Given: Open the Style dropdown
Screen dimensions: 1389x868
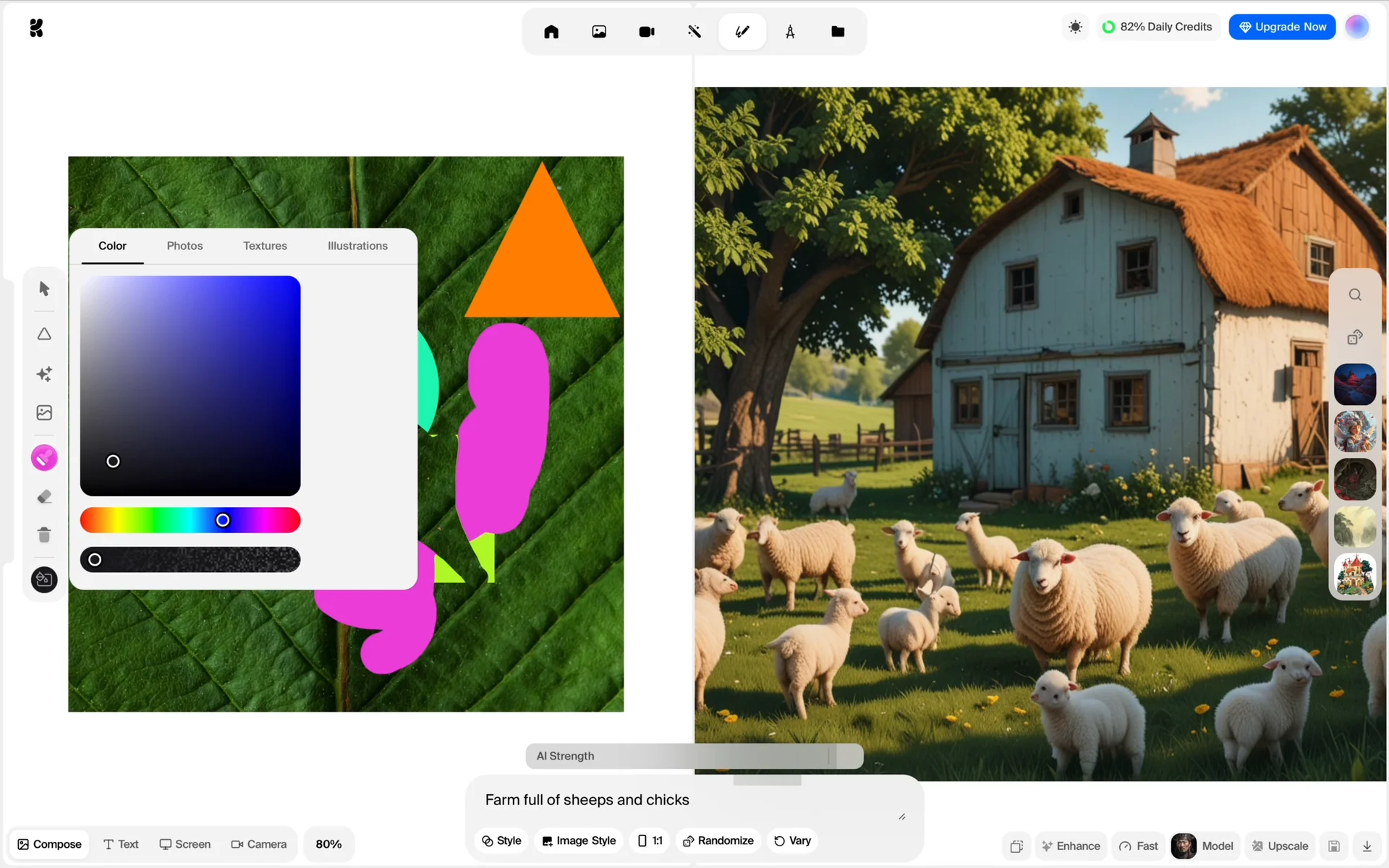Looking at the screenshot, I should (501, 841).
